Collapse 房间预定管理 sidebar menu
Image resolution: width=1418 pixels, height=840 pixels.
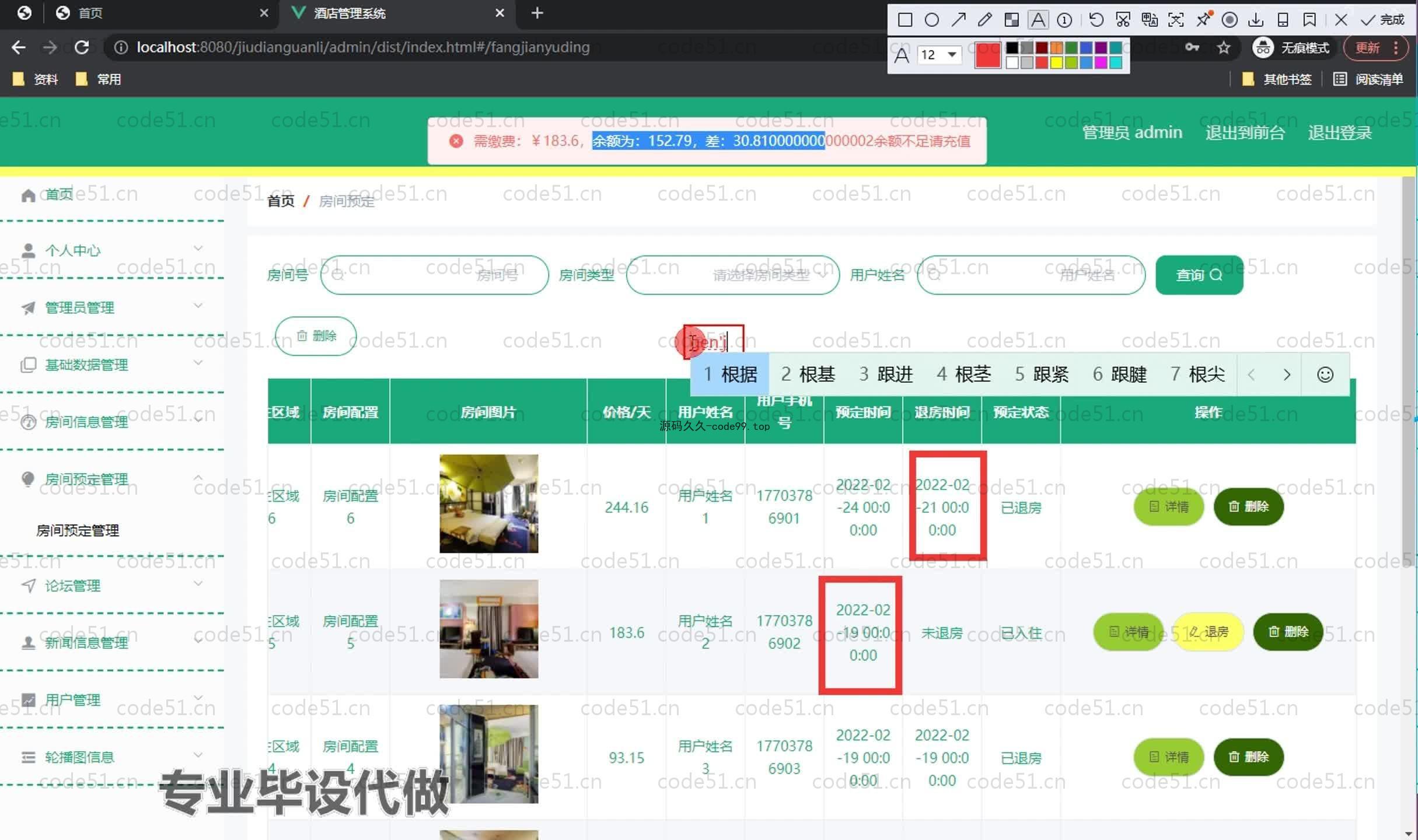point(111,479)
